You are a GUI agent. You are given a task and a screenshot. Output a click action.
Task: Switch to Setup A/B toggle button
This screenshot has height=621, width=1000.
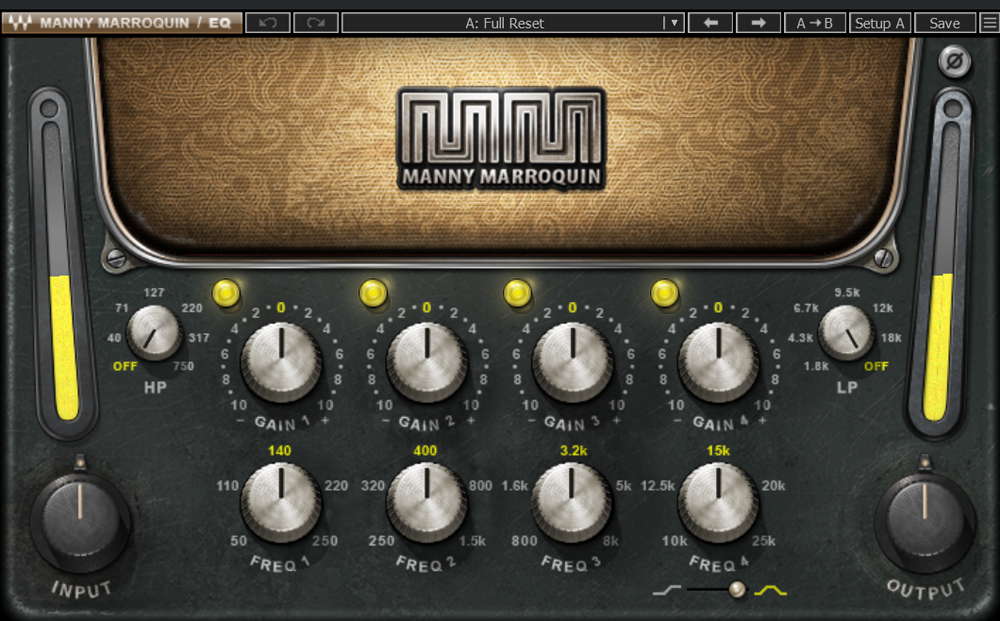click(879, 23)
